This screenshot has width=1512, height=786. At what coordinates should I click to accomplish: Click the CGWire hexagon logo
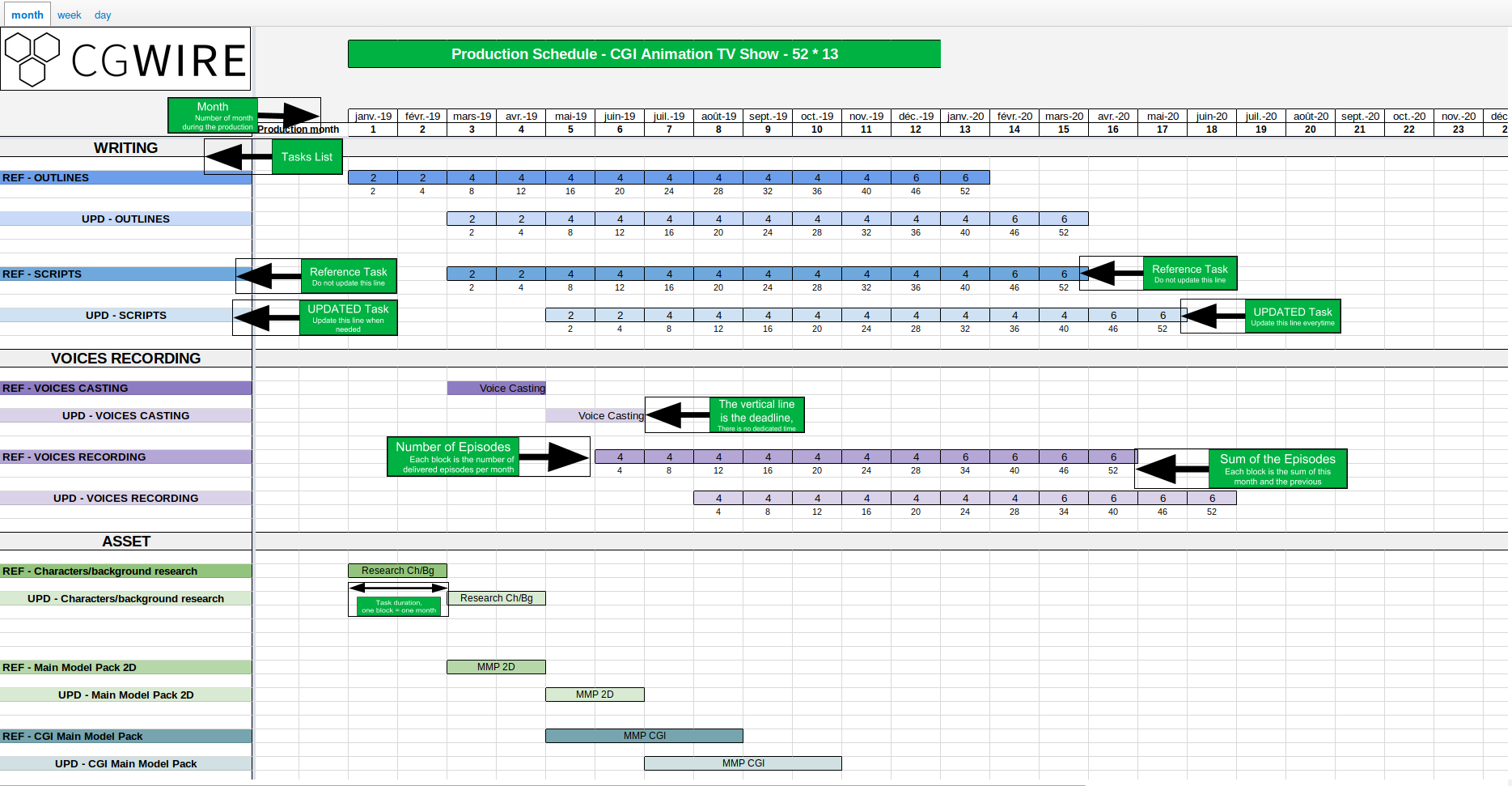tap(32, 58)
